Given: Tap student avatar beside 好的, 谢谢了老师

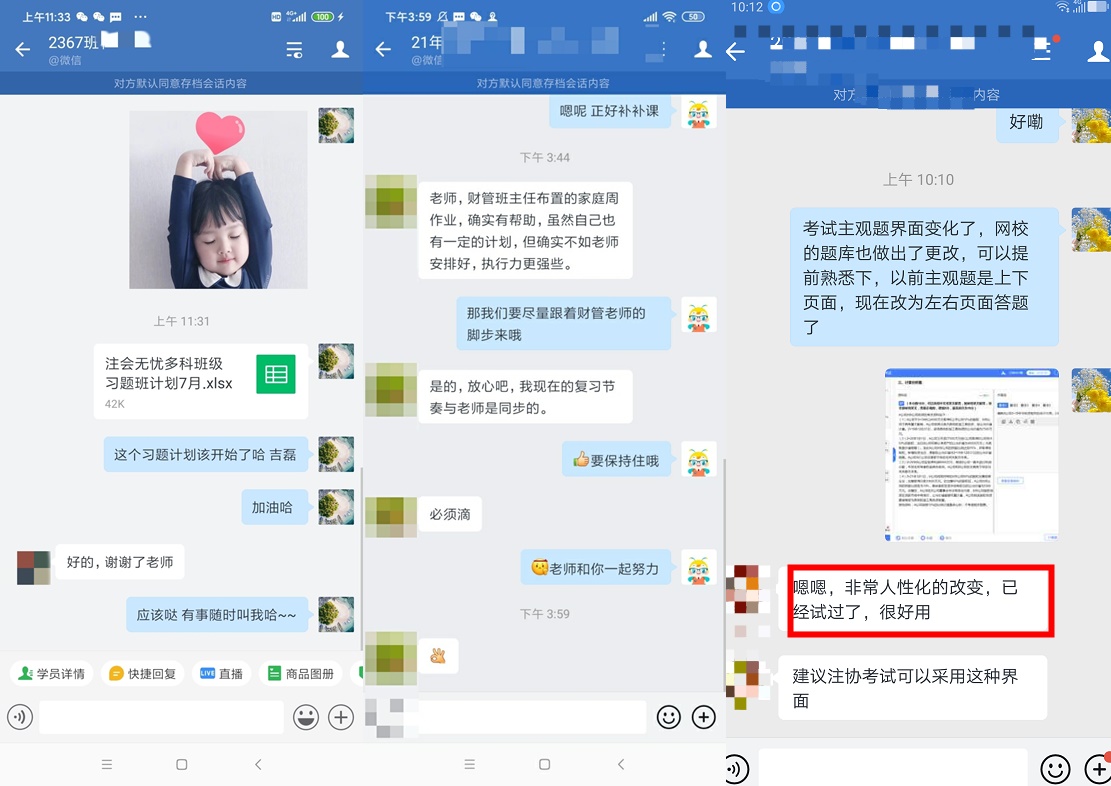Looking at the screenshot, I should (33, 567).
